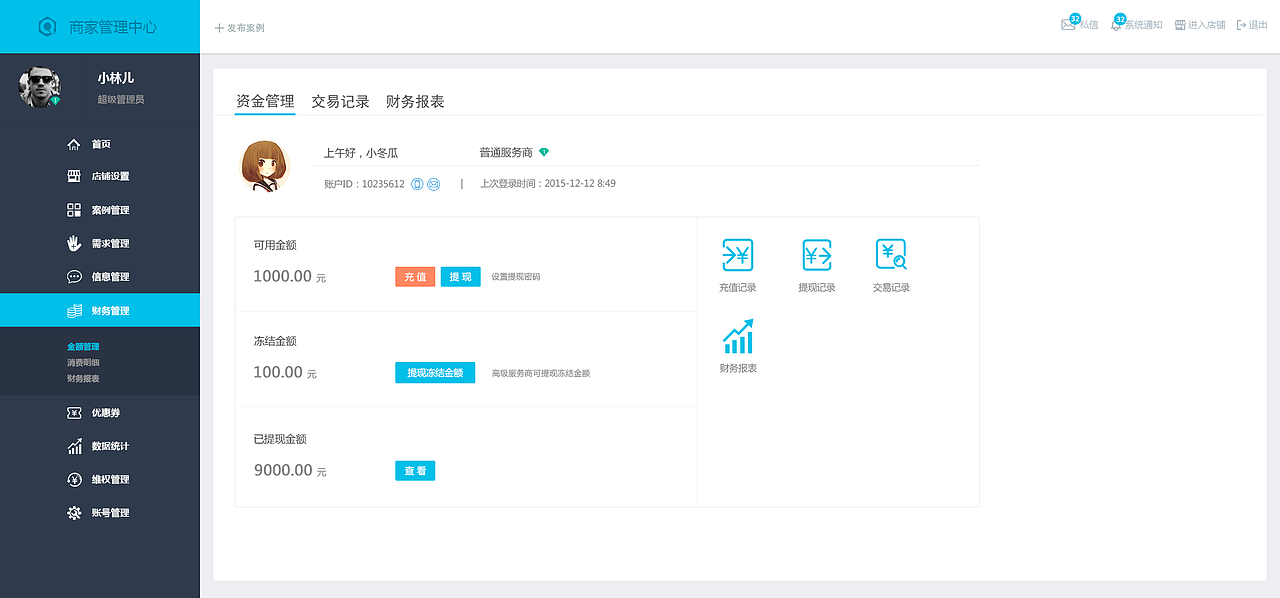
Task: Open 私信 messages in the top bar
Action: click(x=1079, y=24)
